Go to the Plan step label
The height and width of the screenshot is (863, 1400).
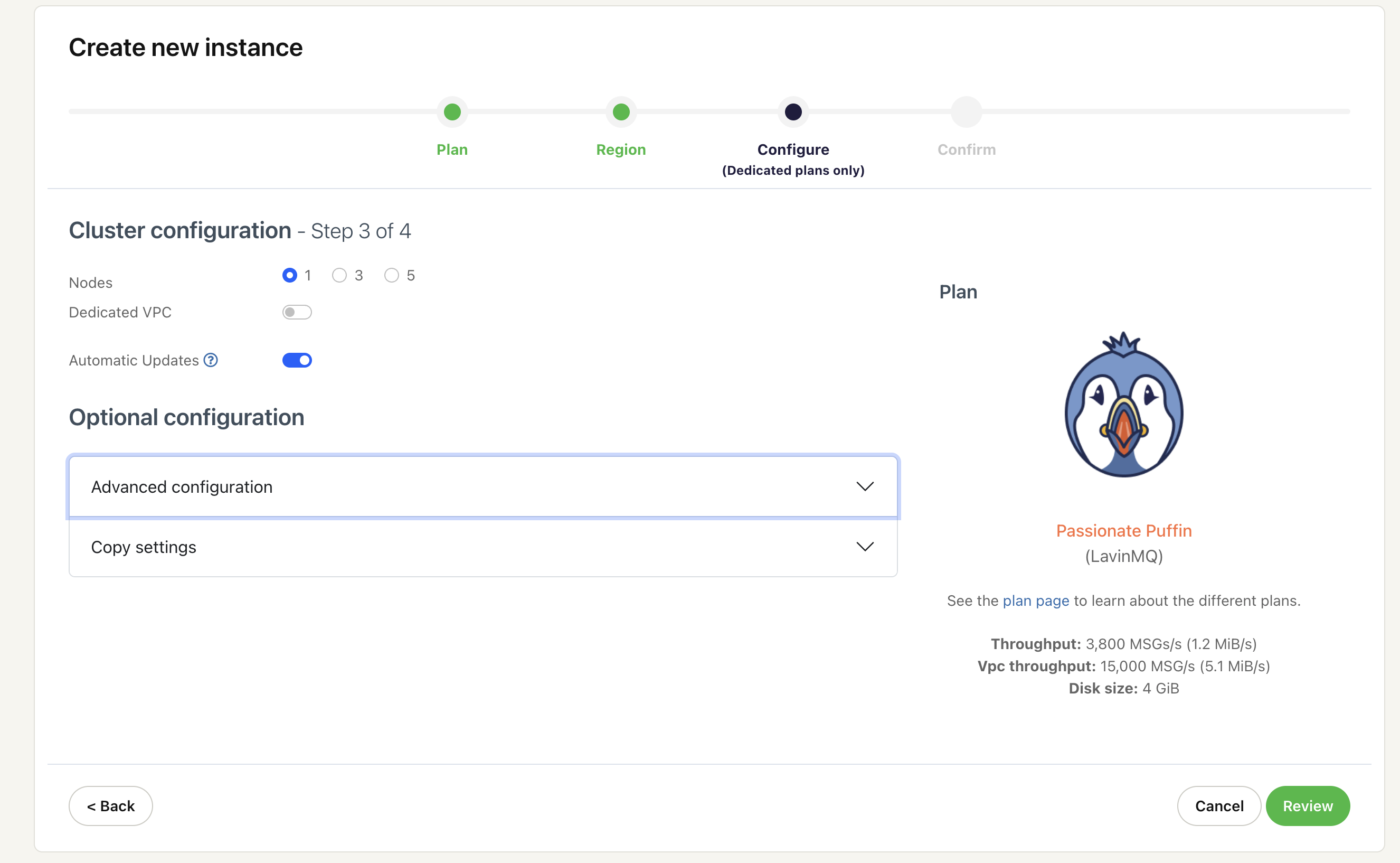452,149
